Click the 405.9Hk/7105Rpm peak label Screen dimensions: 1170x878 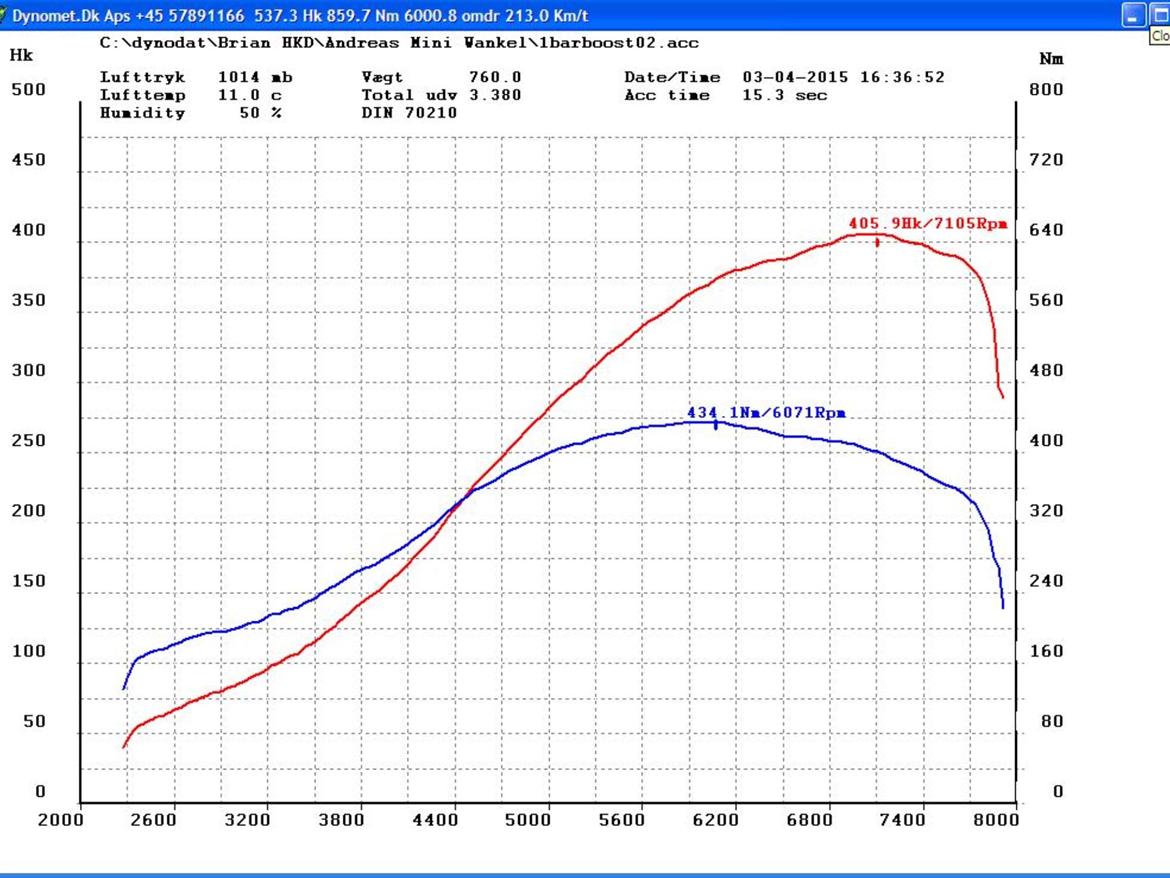tap(927, 223)
